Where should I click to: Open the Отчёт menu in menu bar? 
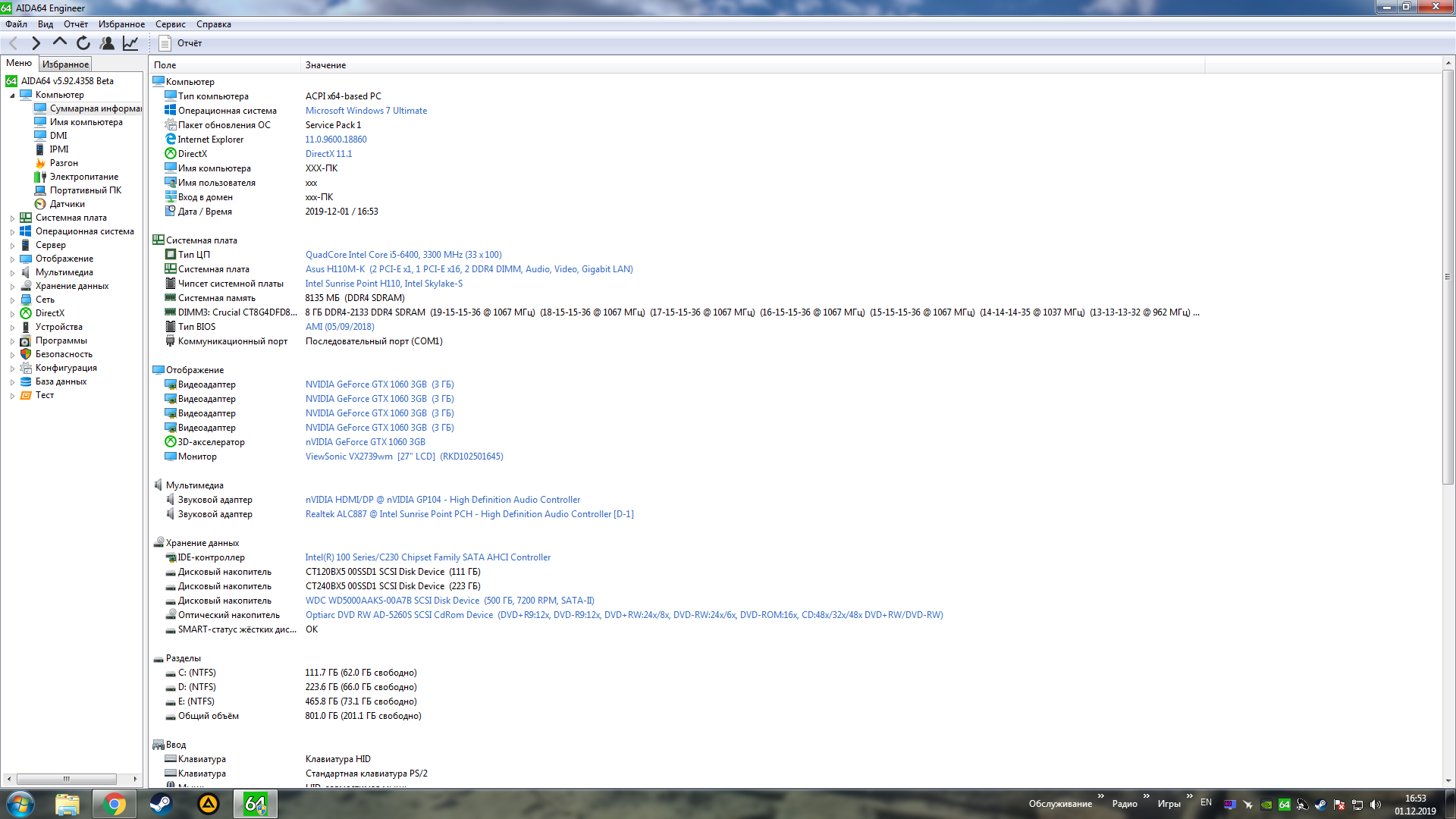pyautogui.click(x=76, y=24)
